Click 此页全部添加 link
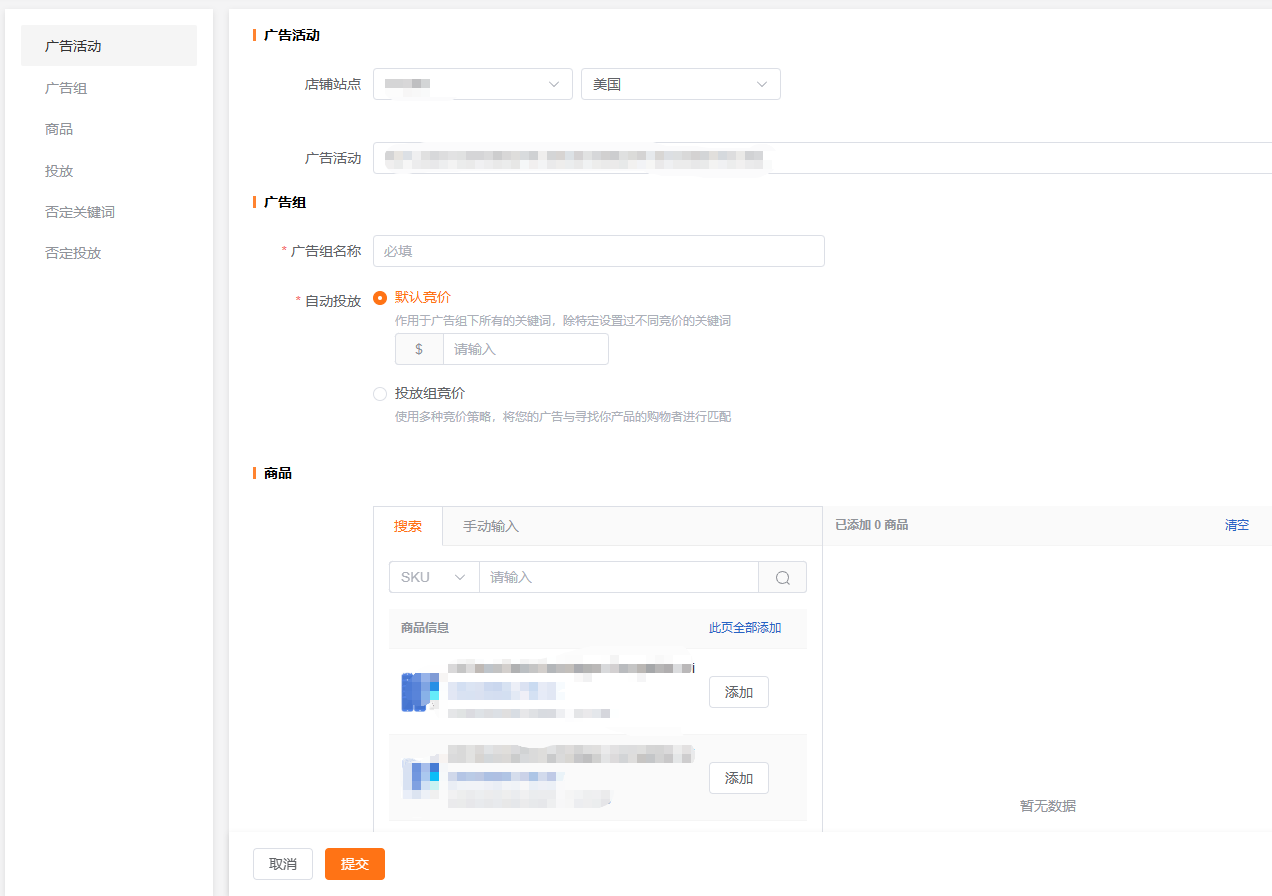1272x896 pixels. point(745,628)
